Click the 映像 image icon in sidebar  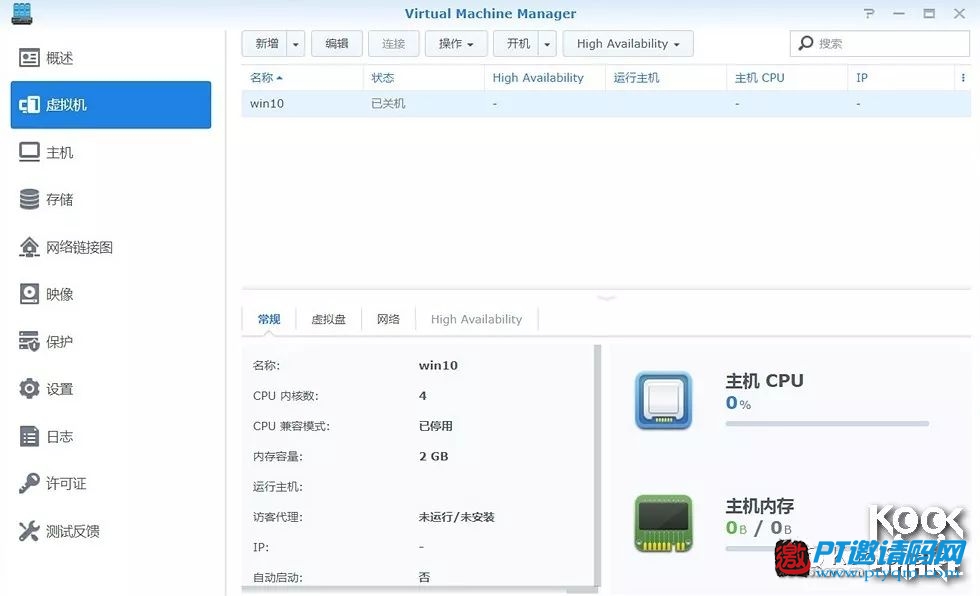30,294
